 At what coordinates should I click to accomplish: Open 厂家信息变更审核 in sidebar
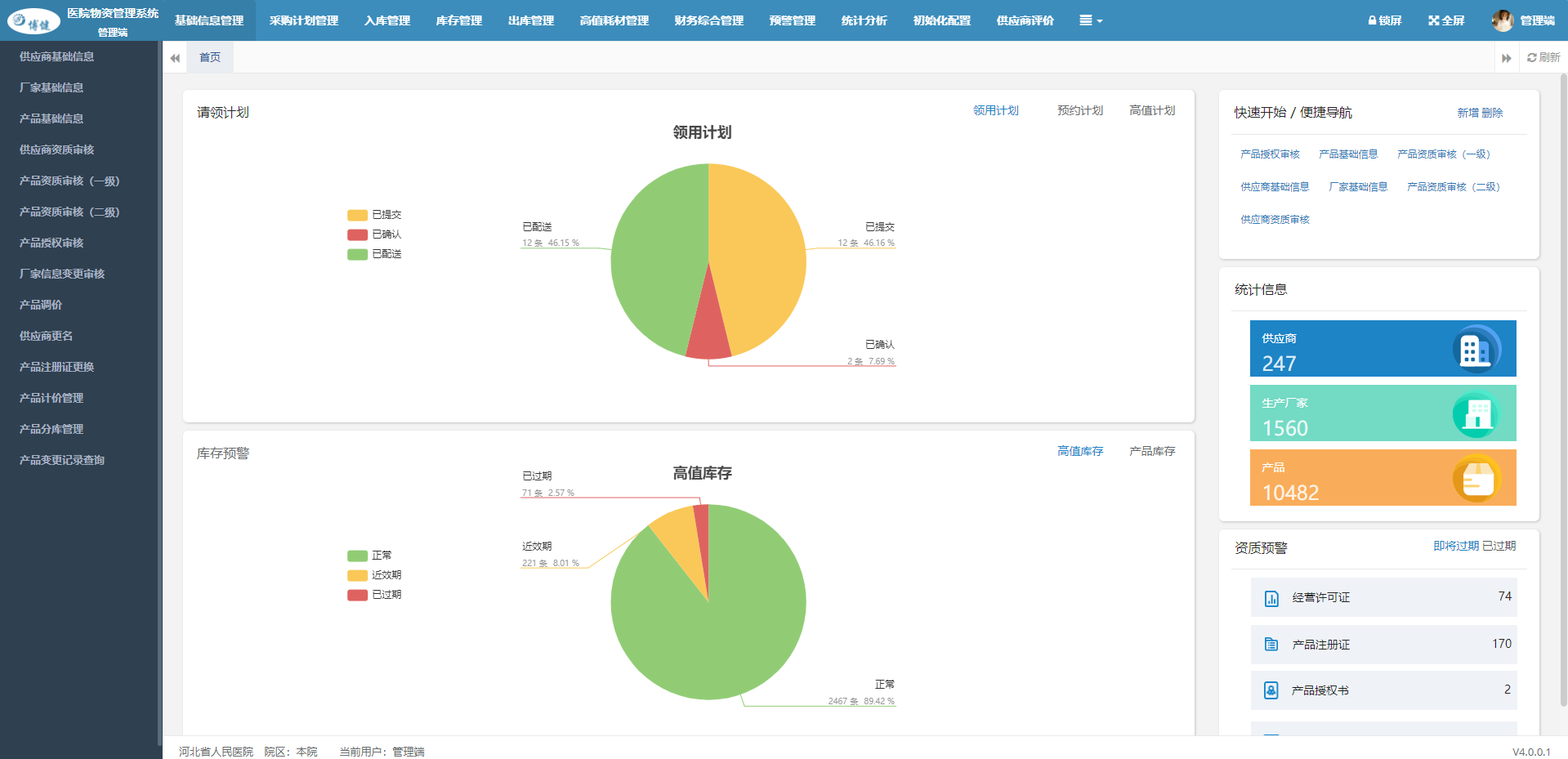(x=62, y=274)
